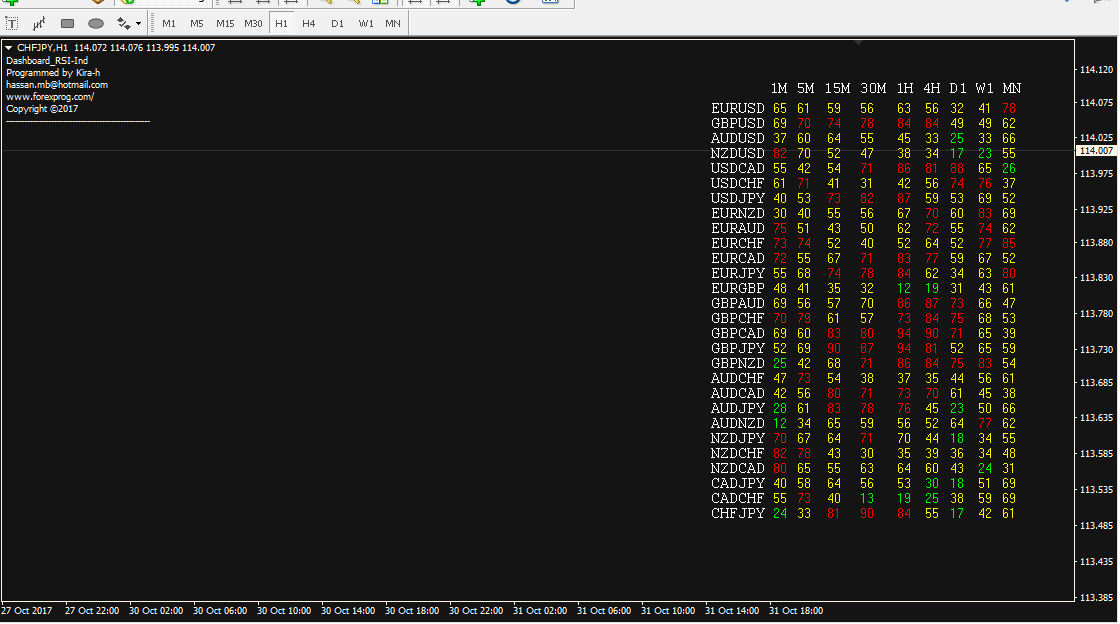
Task: Pick the Ellipse shape tool
Action: (x=96, y=23)
